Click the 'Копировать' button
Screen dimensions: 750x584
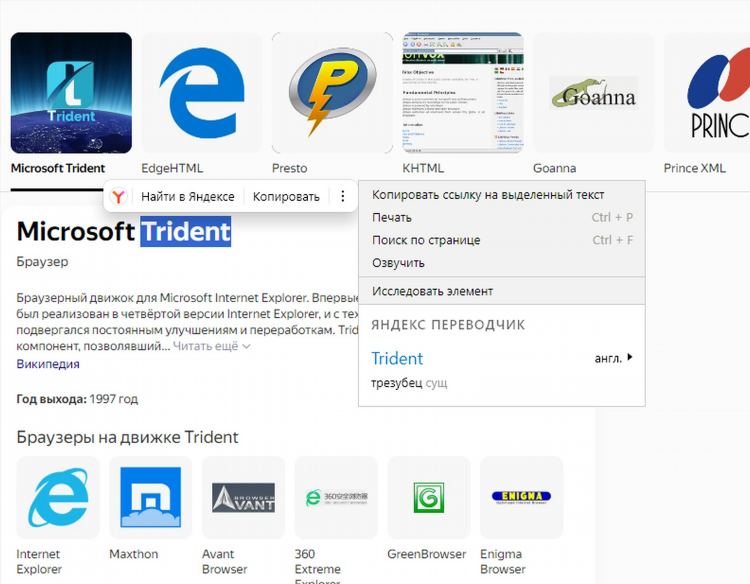[x=286, y=197]
